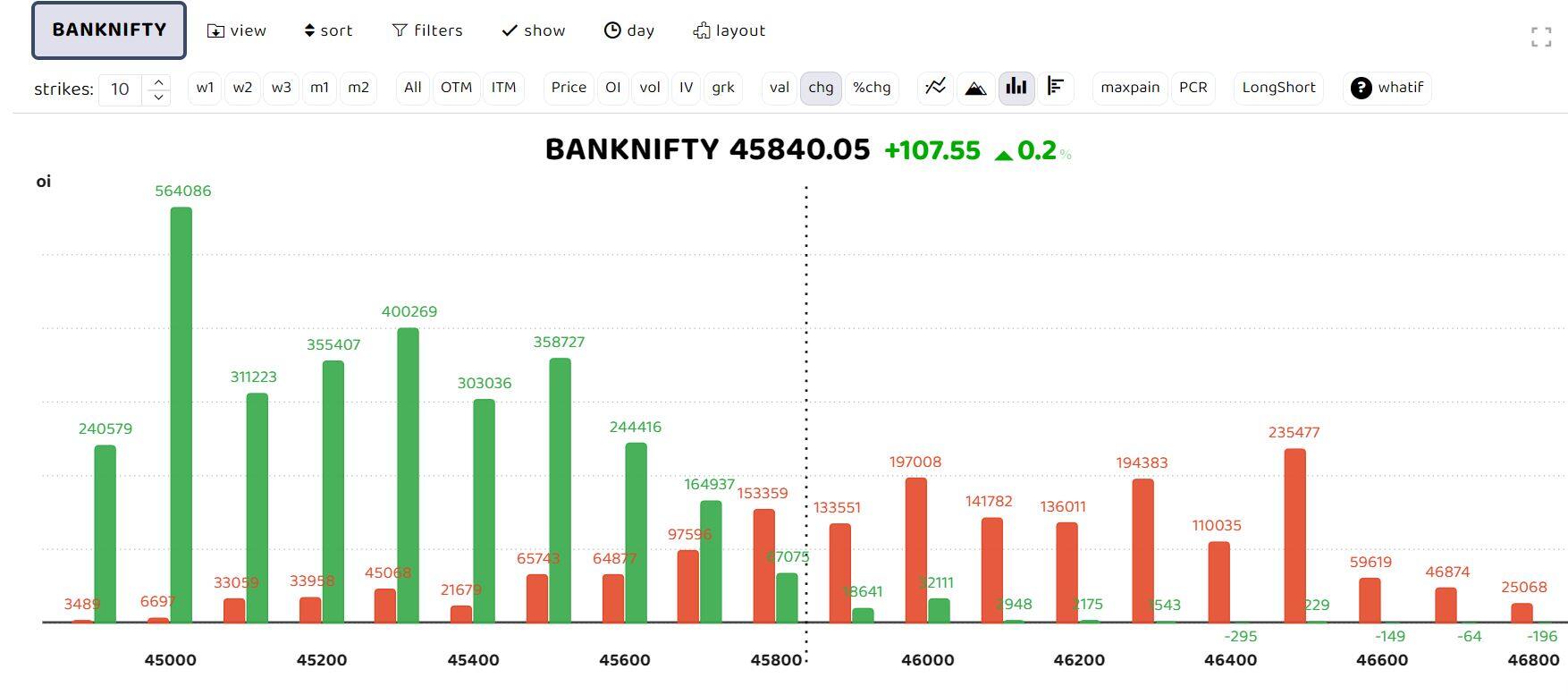
Task: Select the OTM strikes filter
Action: click(x=456, y=88)
